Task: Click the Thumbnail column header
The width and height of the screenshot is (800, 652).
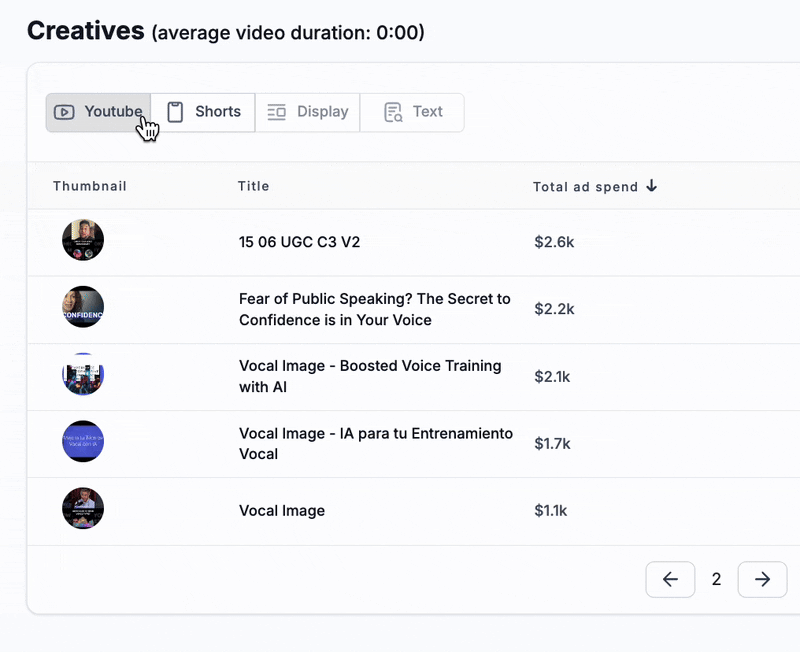Action: [90, 186]
